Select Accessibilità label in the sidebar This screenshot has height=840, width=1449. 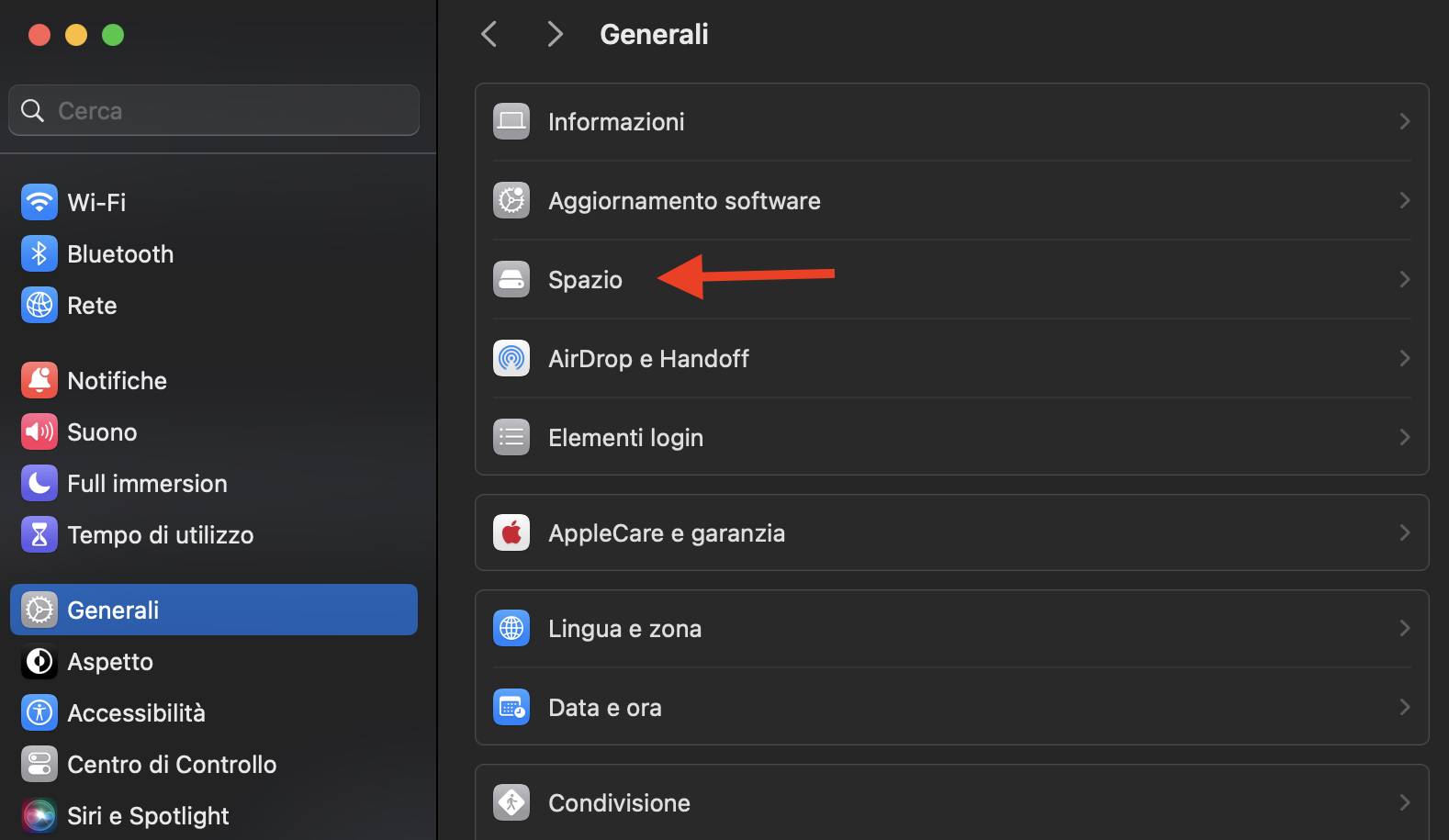[x=137, y=712]
